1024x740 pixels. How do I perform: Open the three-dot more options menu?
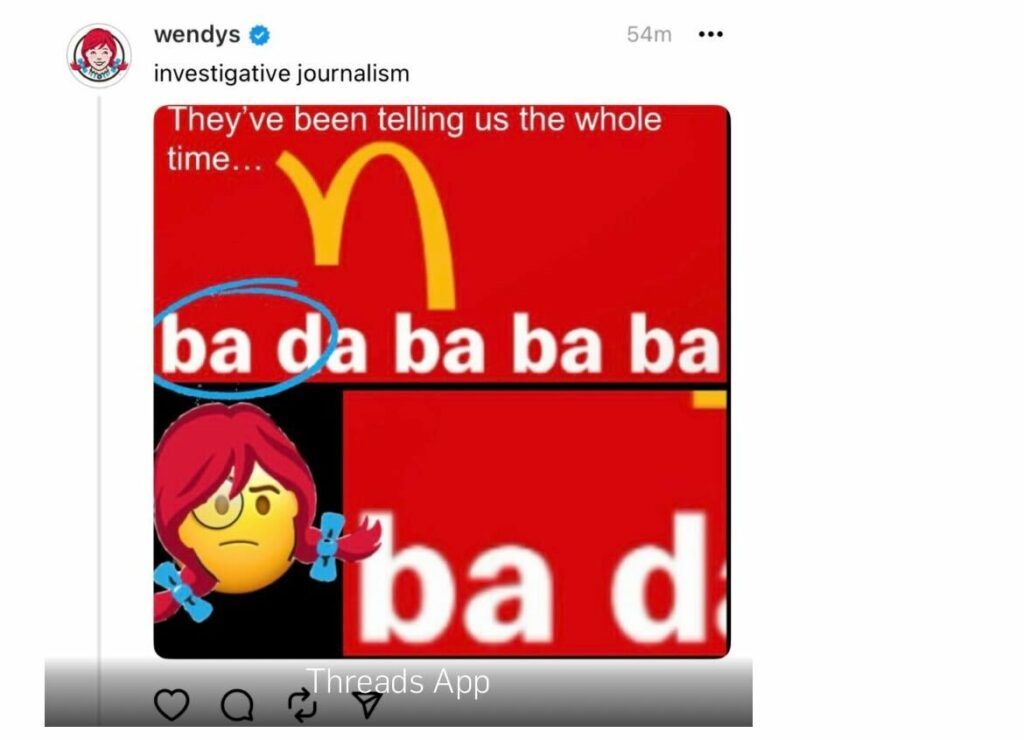[711, 34]
